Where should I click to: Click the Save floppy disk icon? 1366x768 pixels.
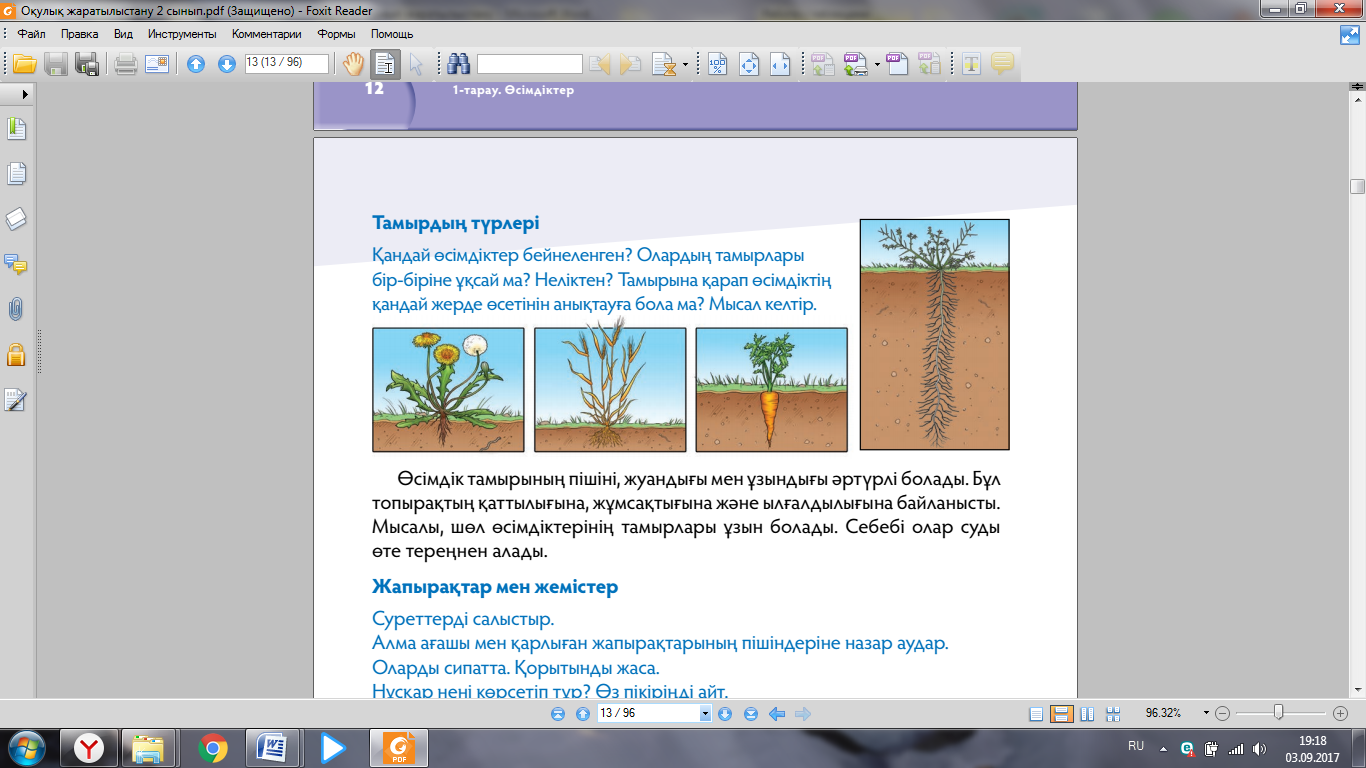click(x=56, y=64)
